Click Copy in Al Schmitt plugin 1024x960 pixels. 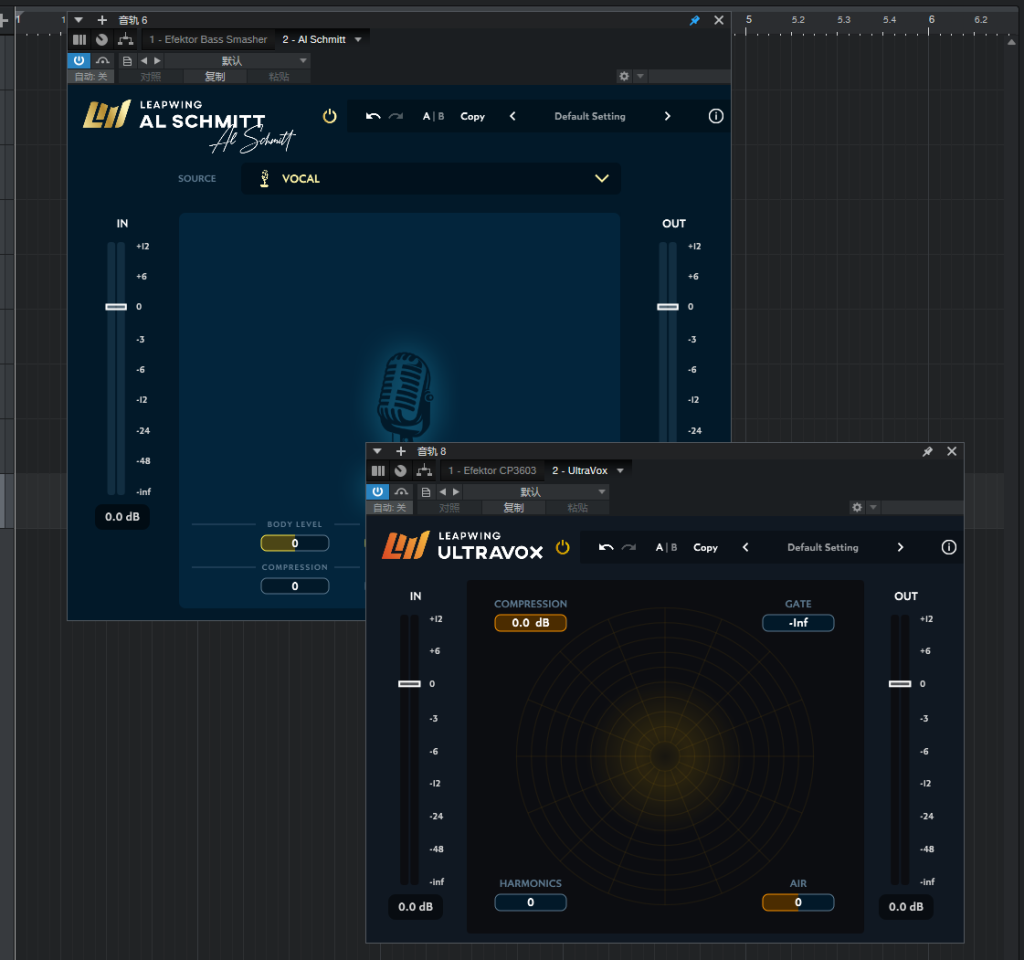pos(473,116)
